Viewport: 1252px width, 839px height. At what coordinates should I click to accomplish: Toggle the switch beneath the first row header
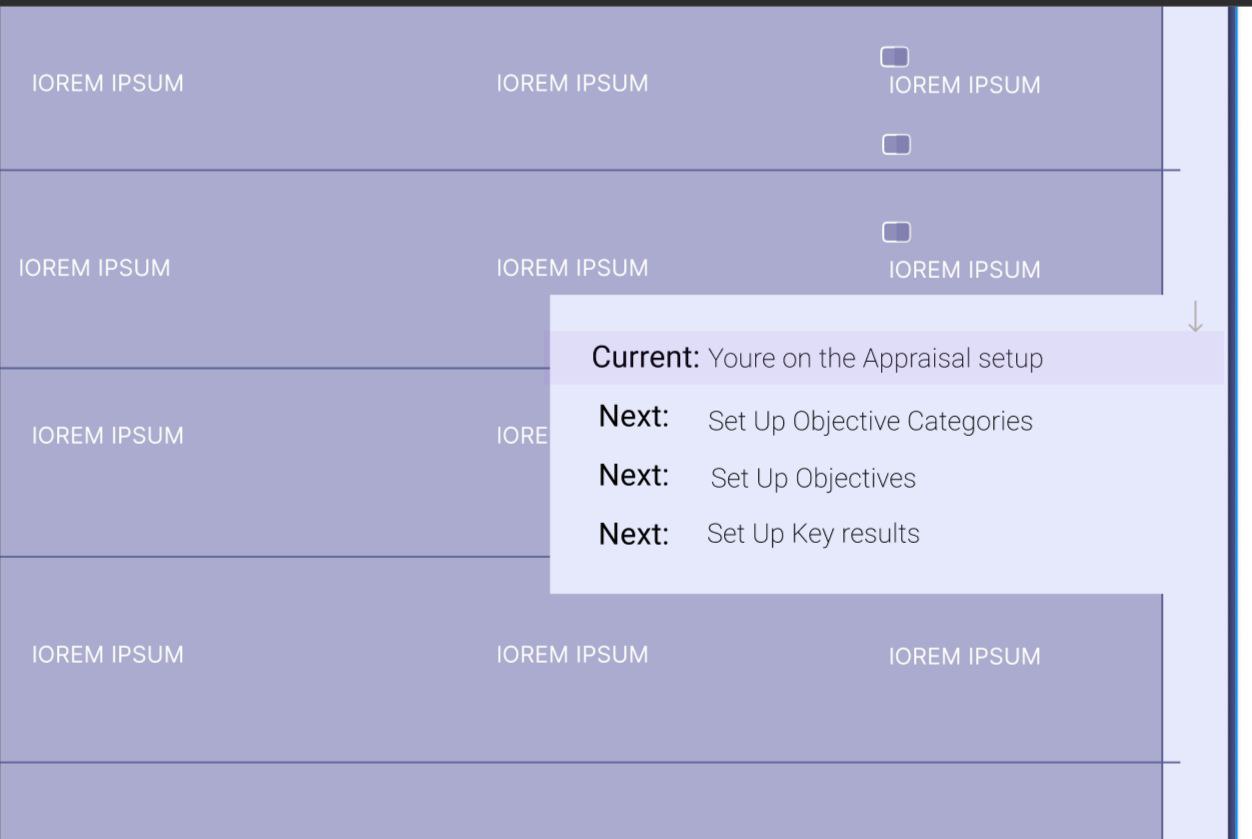895,143
